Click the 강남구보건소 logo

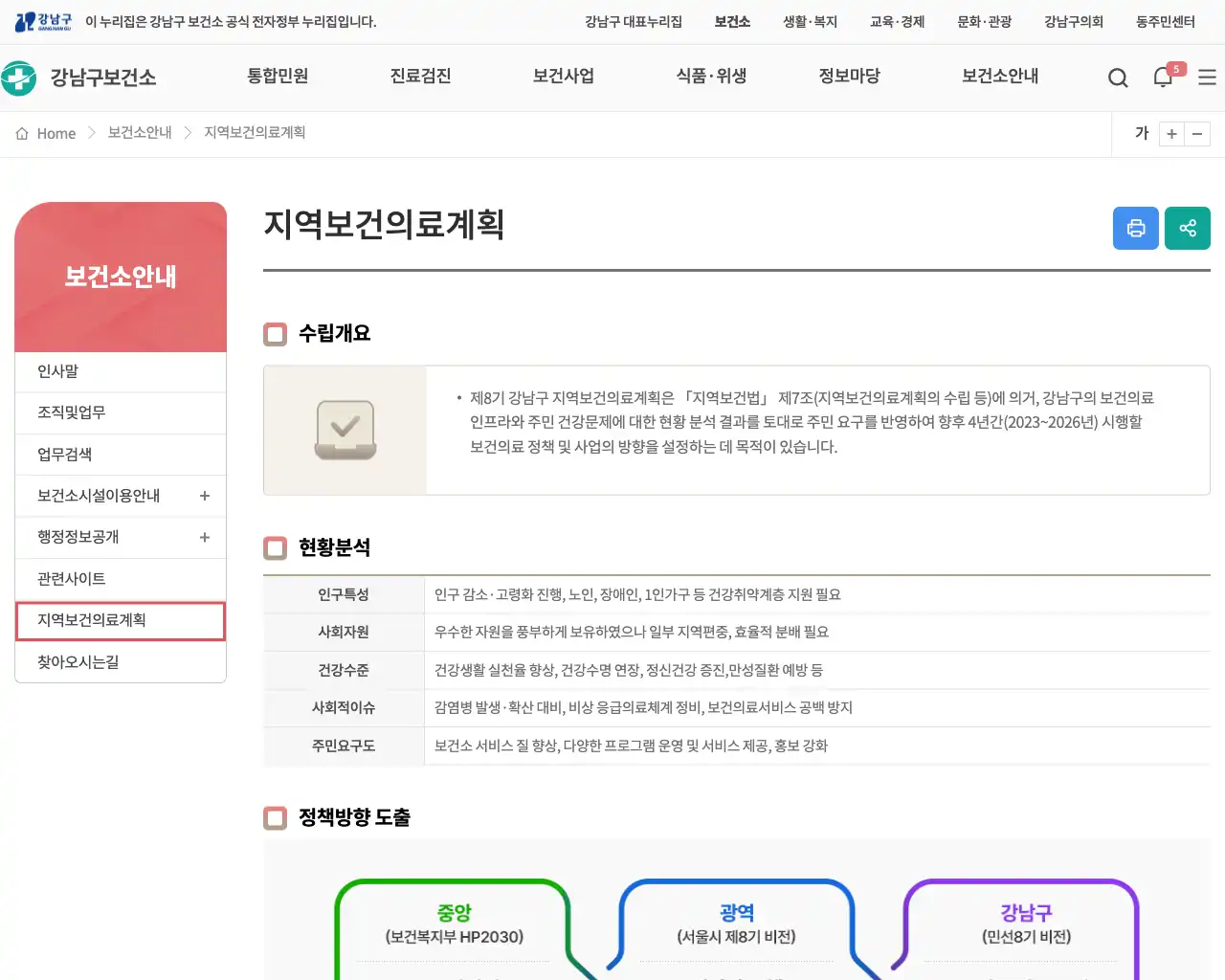pos(78,78)
